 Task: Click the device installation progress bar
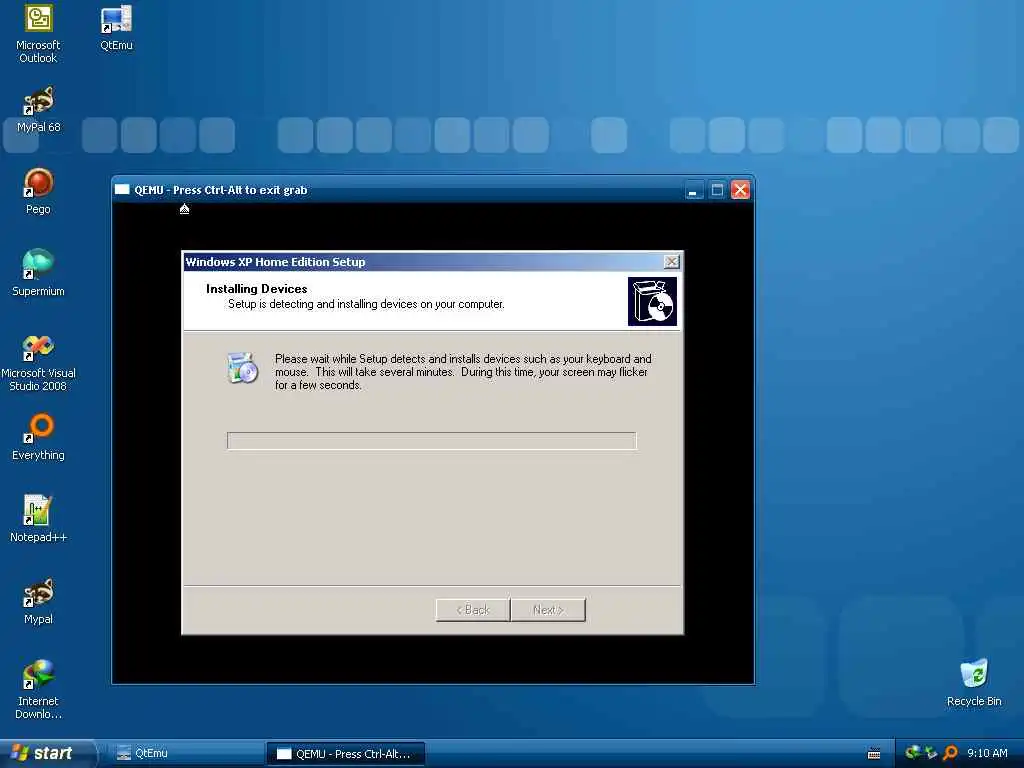432,441
